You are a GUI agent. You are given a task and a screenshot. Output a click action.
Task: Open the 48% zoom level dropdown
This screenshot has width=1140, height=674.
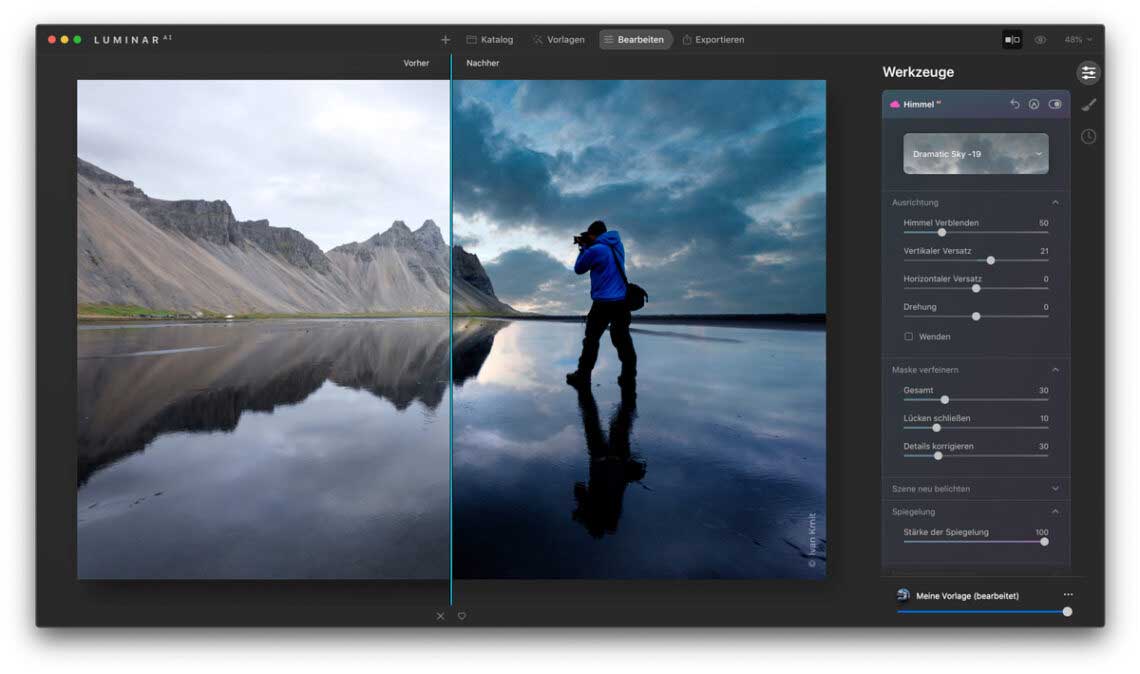click(x=1078, y=40)
